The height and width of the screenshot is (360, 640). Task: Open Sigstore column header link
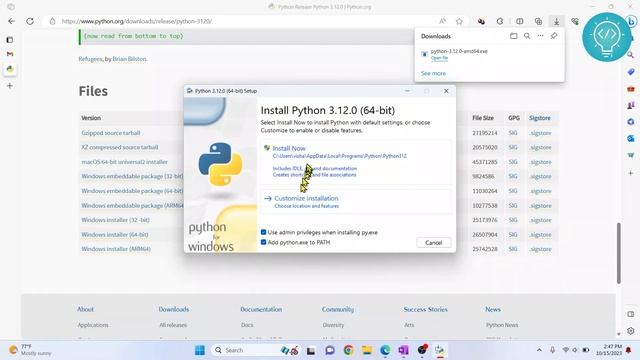point(540,118)
